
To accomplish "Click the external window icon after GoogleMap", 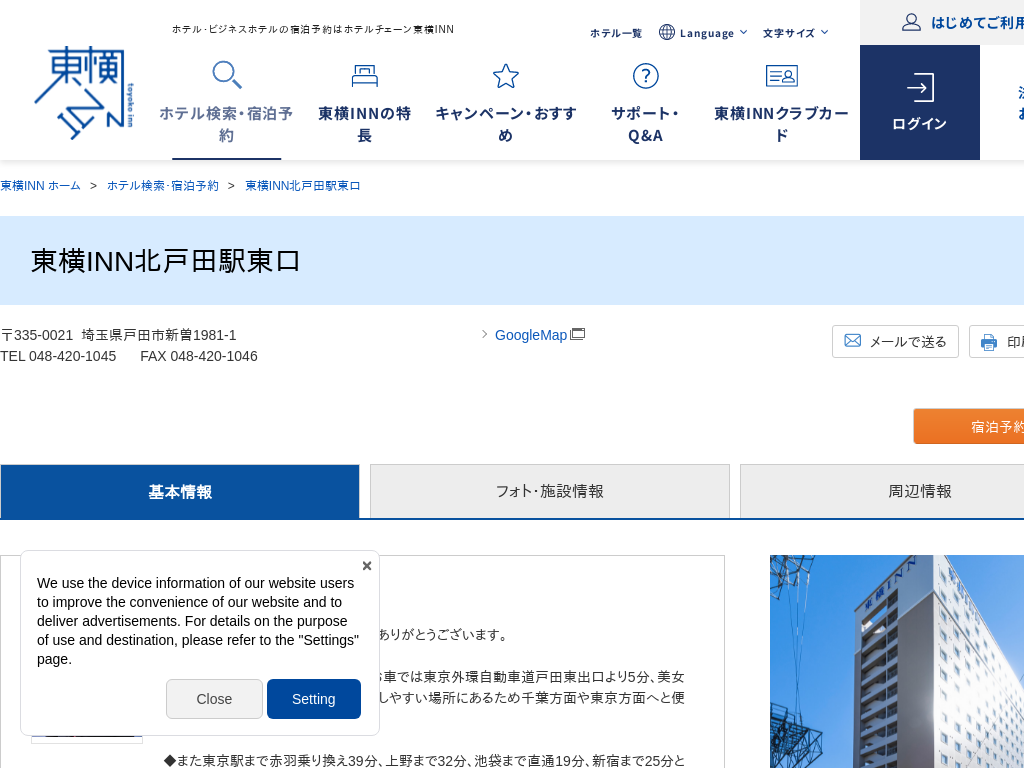I will [x=577, y=334].
